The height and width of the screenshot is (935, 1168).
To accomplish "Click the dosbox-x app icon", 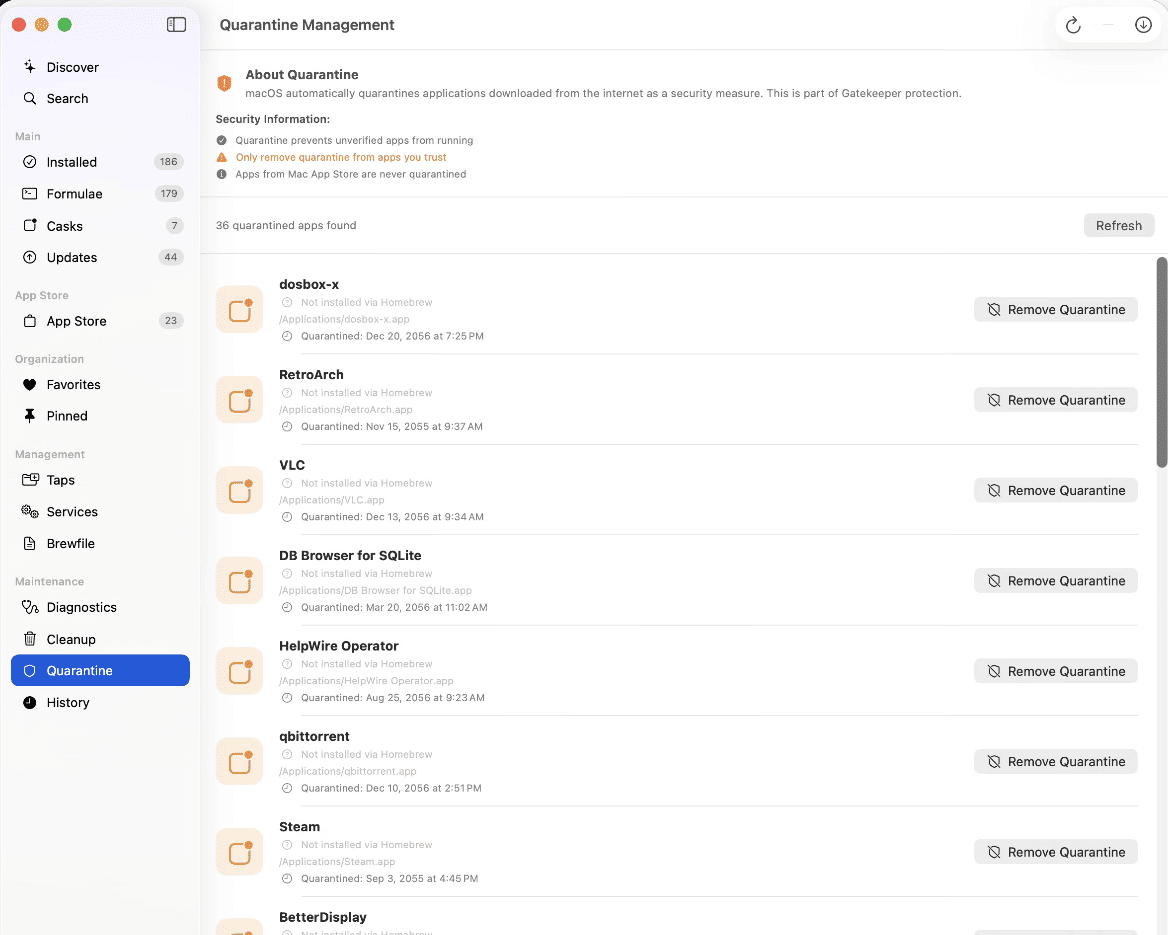I will (239, 310).
